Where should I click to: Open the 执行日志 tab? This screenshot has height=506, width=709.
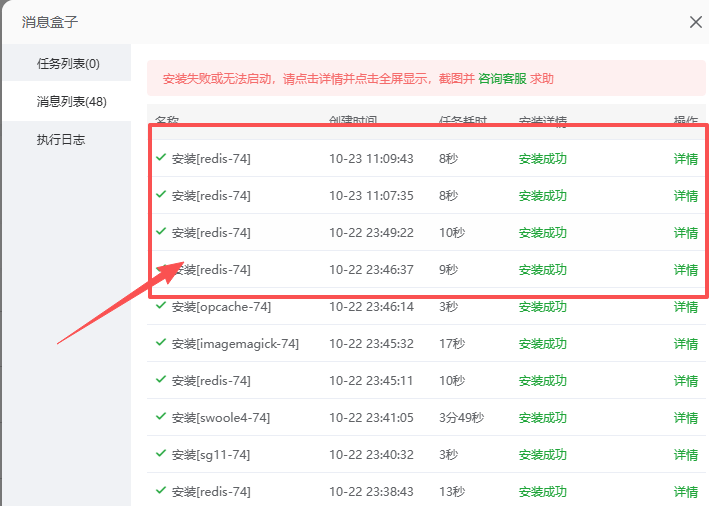(61, 139)
